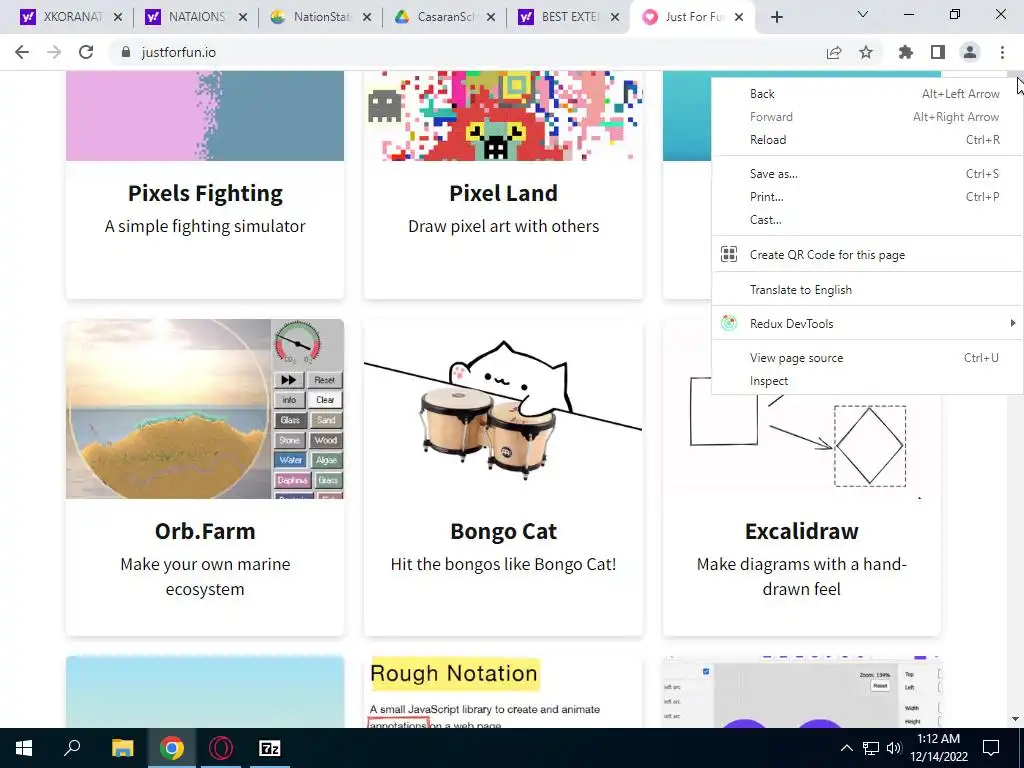The image size is (1024, 768).
Task: Choose Translate to English
Action: (867, 290)
